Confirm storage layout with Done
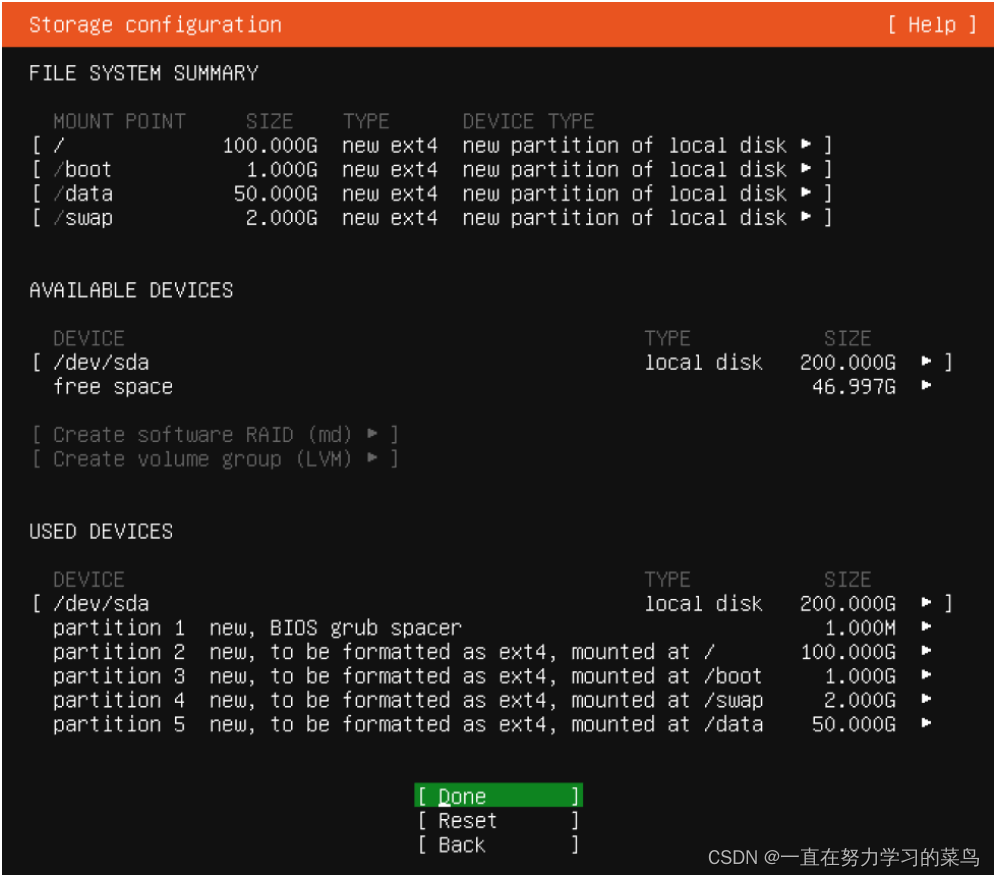 (499, 796)
